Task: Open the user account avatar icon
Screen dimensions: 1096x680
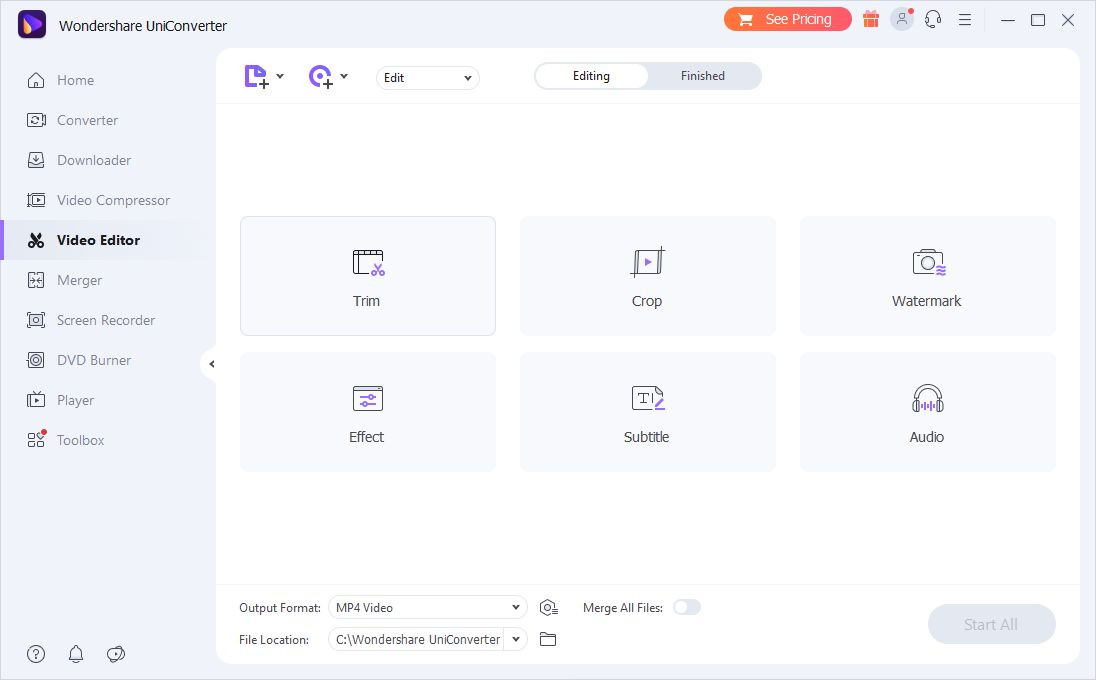Action: pyautogui.click(x=902, y=20)
